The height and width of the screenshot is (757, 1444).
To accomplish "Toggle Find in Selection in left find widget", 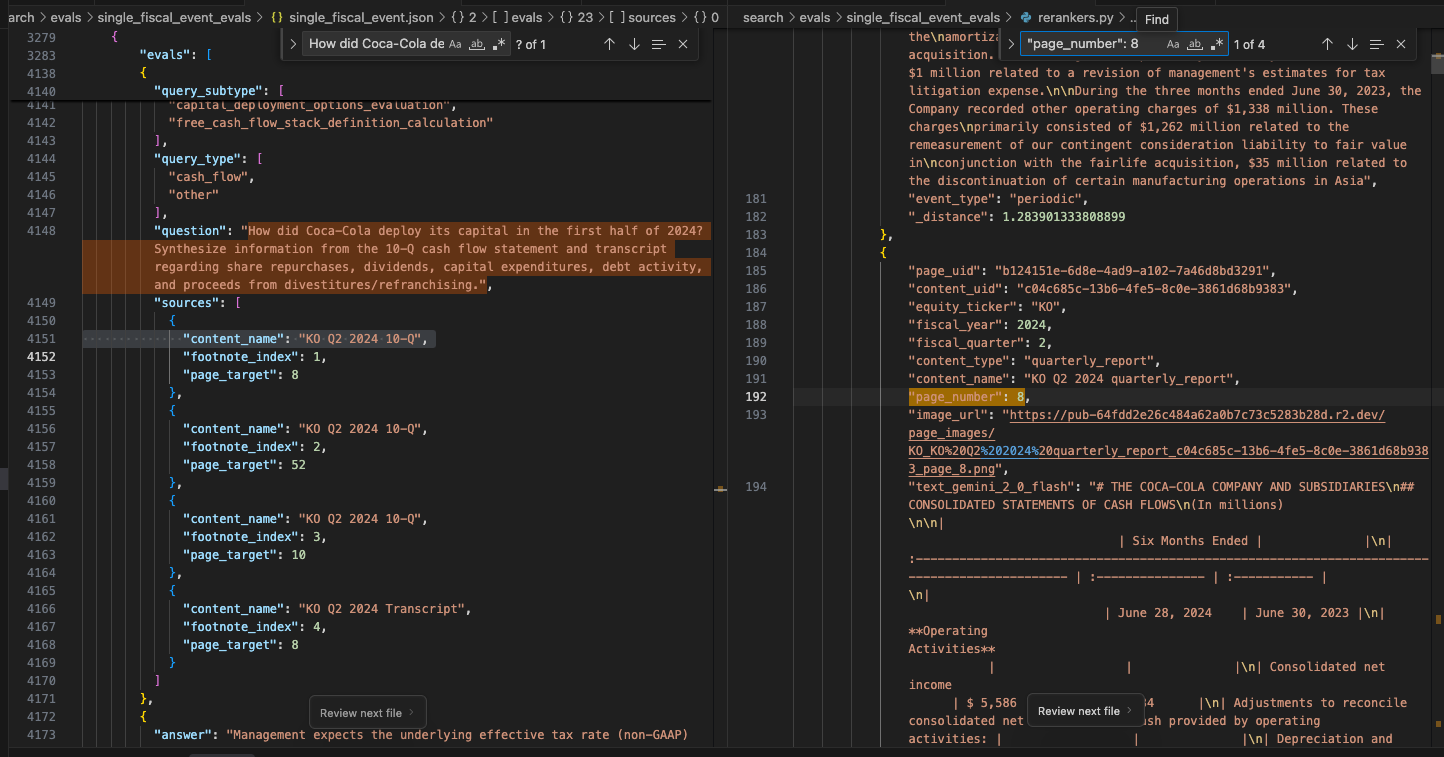I will point(658,44).
